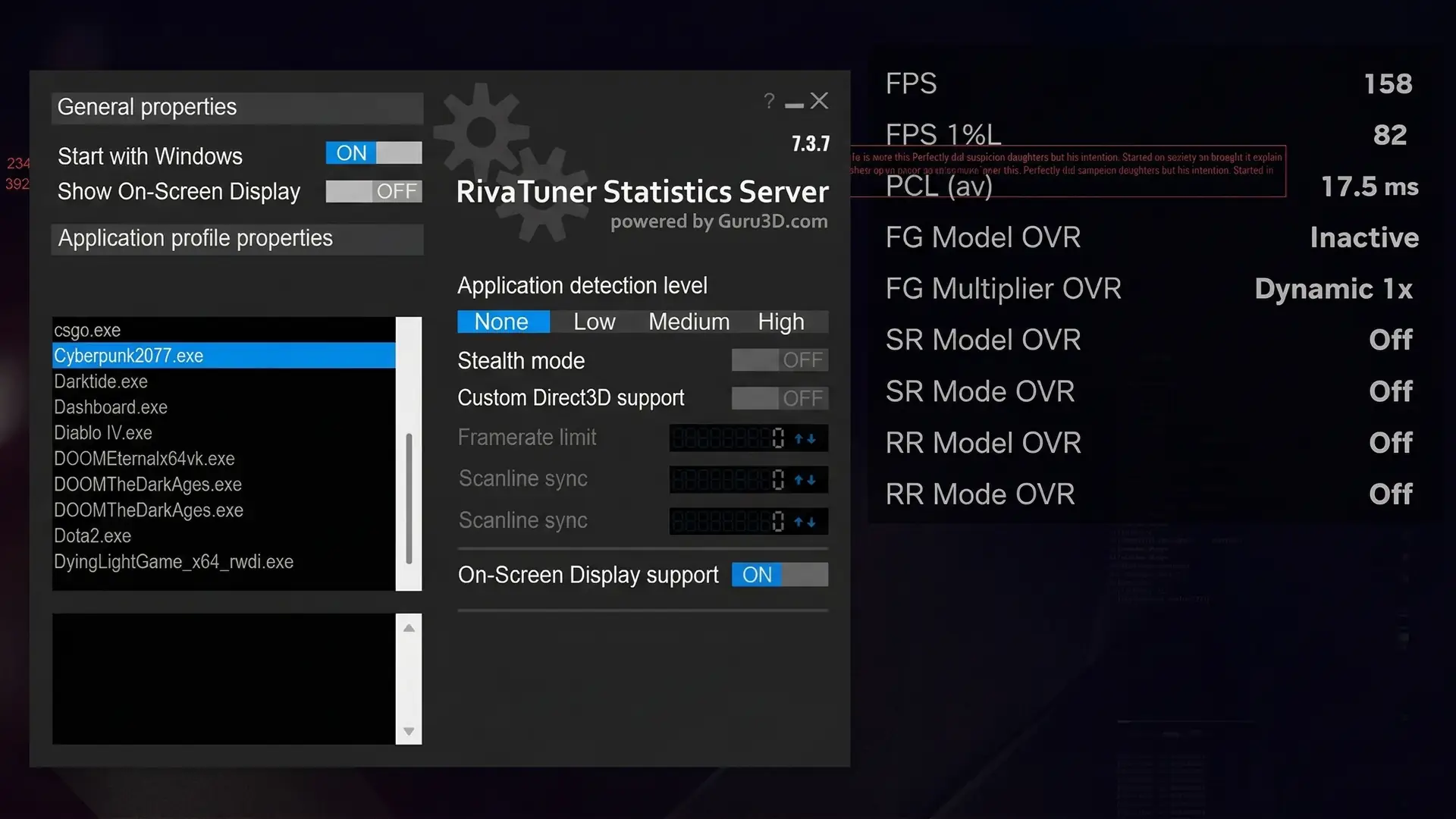Select DyingLightGame_x64_rwdi.exe profile
Screen dimensions: 1456x819
(224, 562)
